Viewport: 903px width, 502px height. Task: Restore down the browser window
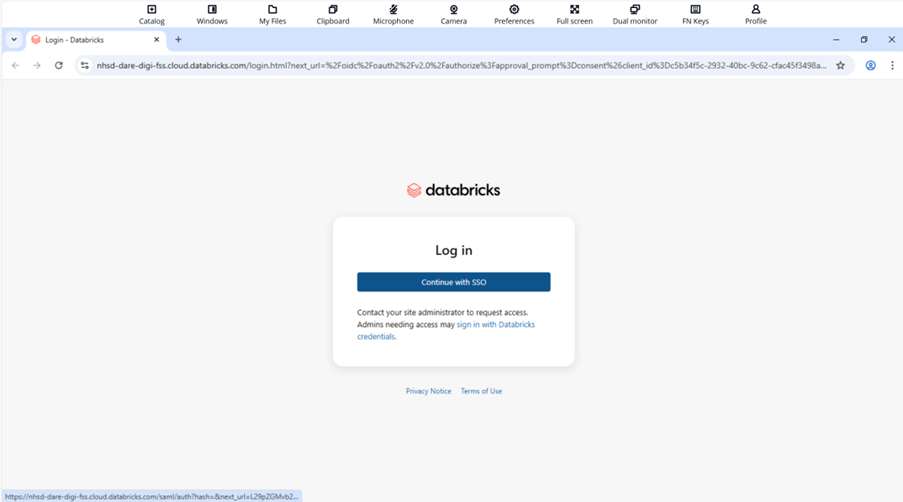coord(864,40)
